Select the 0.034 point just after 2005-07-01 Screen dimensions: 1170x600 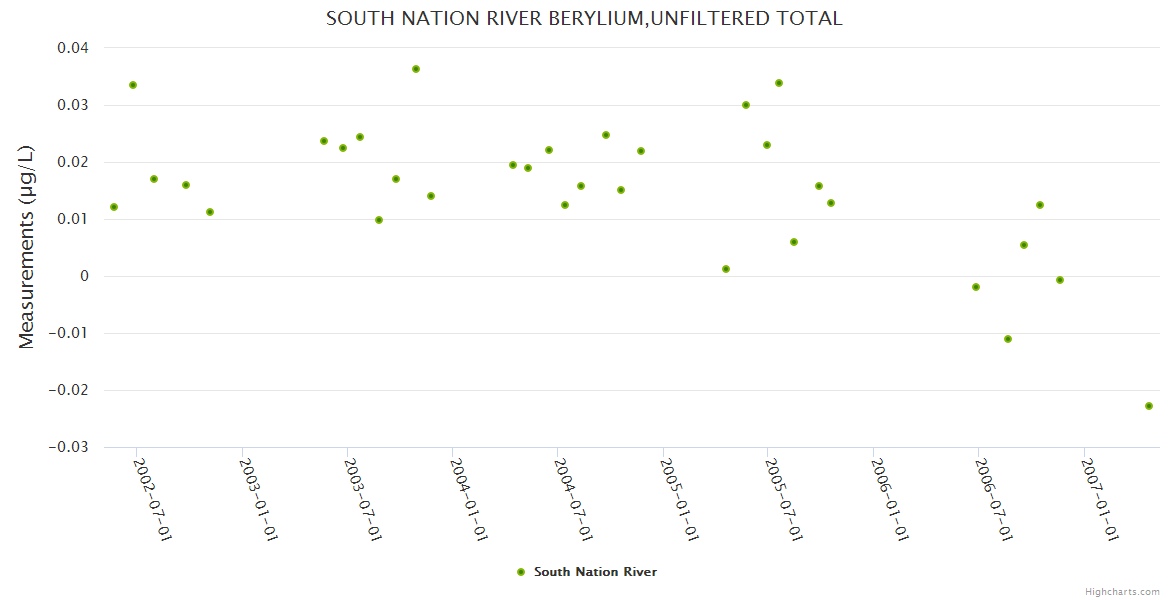(779, 83)
